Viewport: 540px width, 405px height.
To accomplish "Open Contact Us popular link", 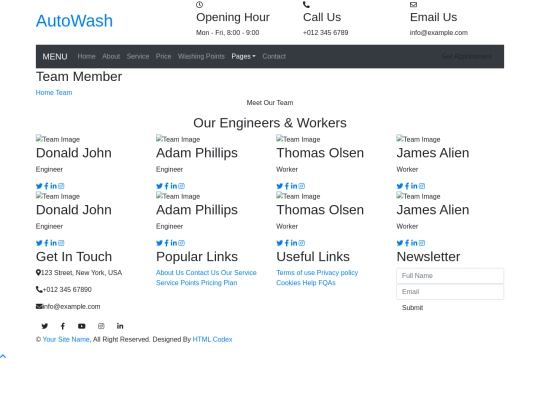I will click(x=202, y=273).
